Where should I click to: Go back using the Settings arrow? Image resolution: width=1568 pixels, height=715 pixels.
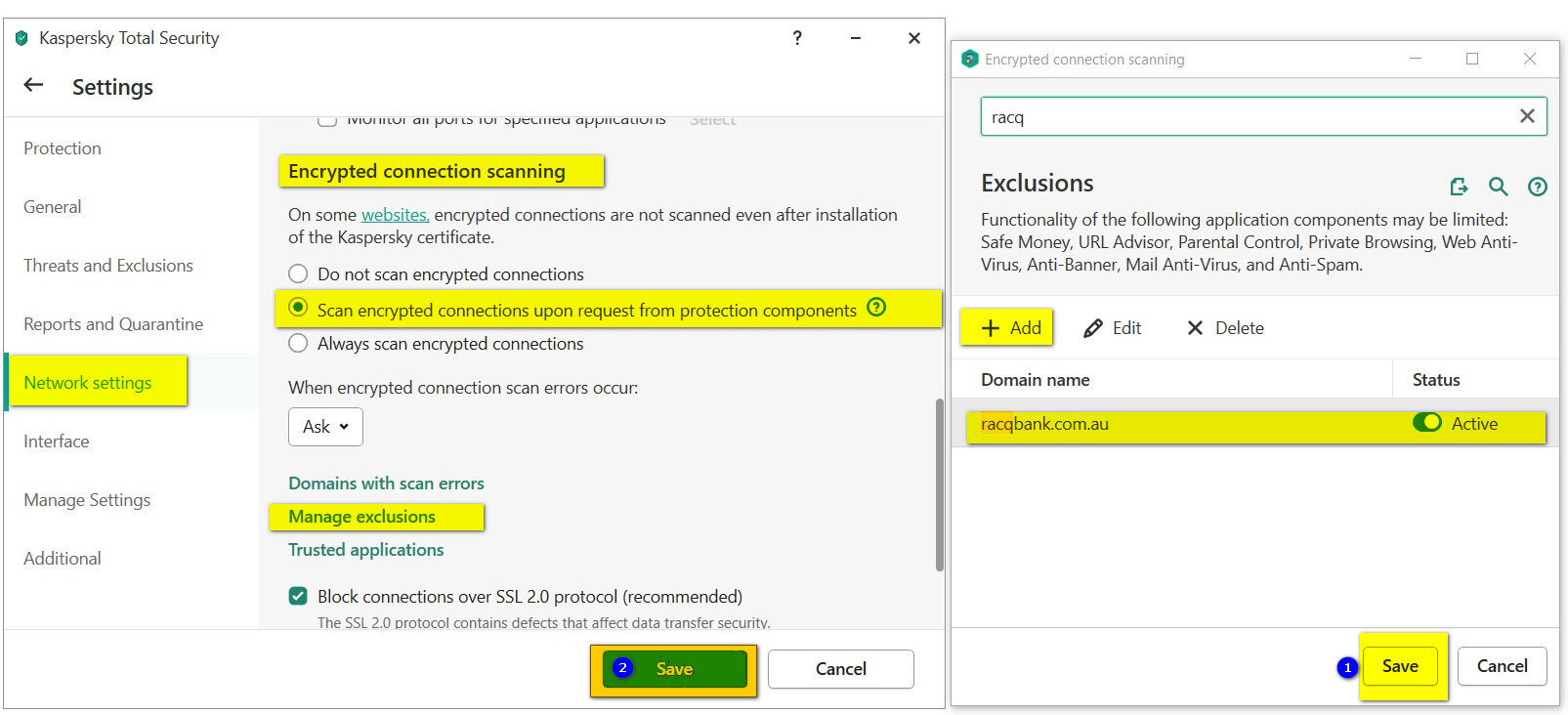tap(33, 85)
